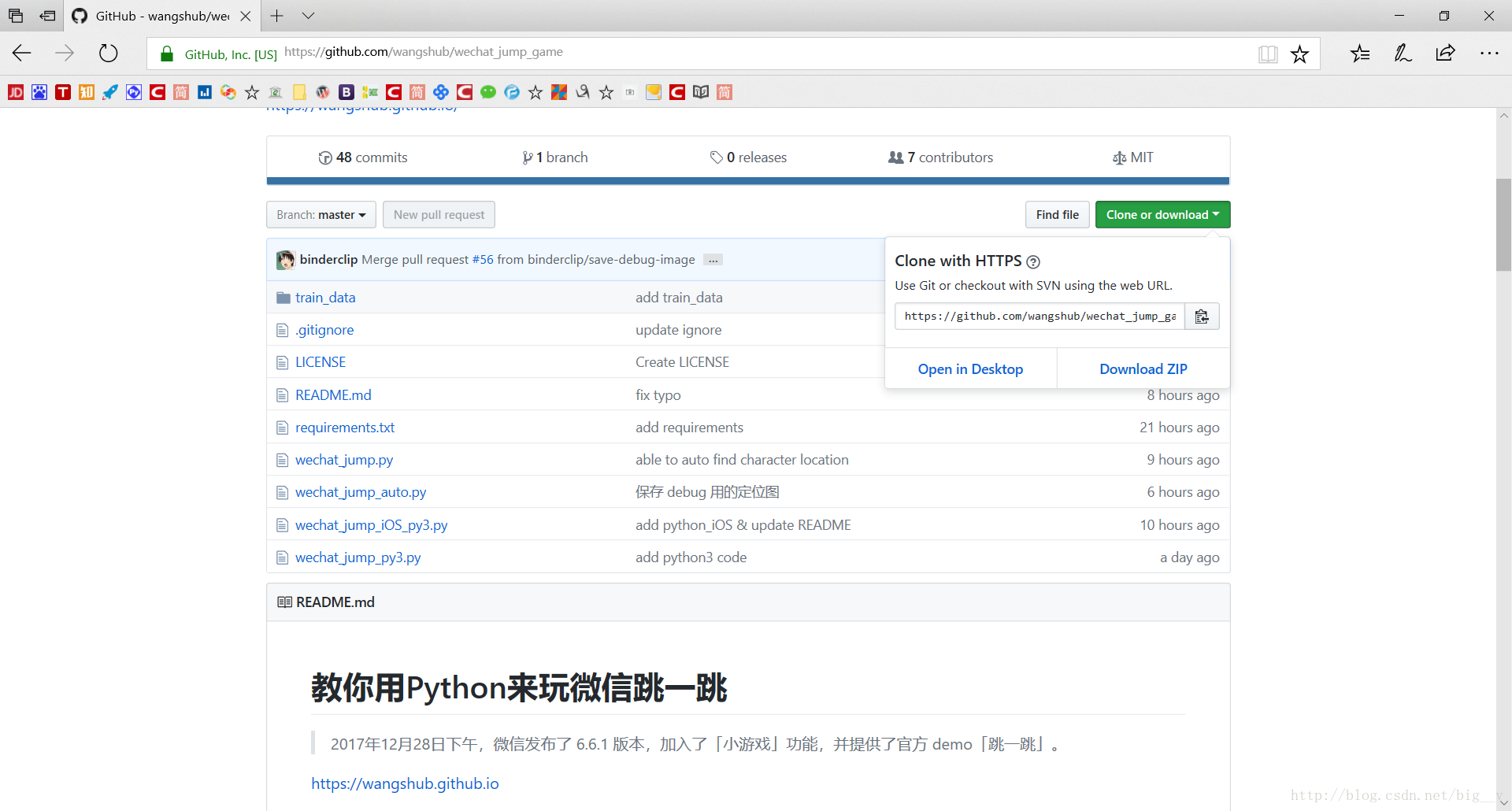Open the Branch: master dropdown
Image resolution: width=1512 pixels, height=811 pixels.
[321, 215]
